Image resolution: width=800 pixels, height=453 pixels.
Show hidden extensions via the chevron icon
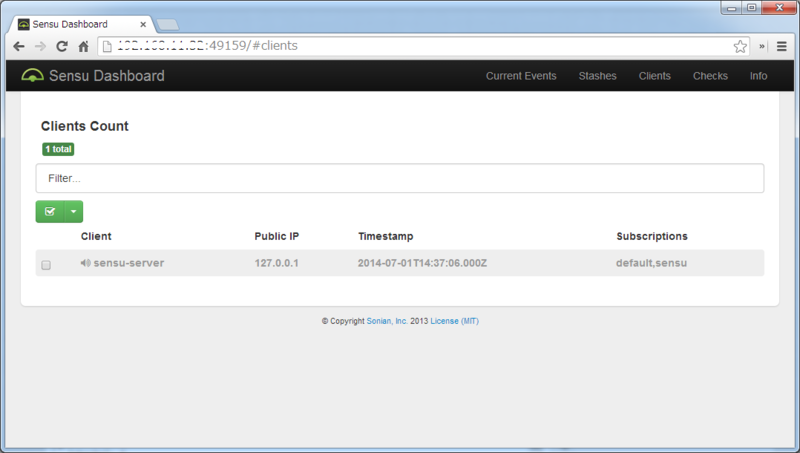(x=762, y=46)
